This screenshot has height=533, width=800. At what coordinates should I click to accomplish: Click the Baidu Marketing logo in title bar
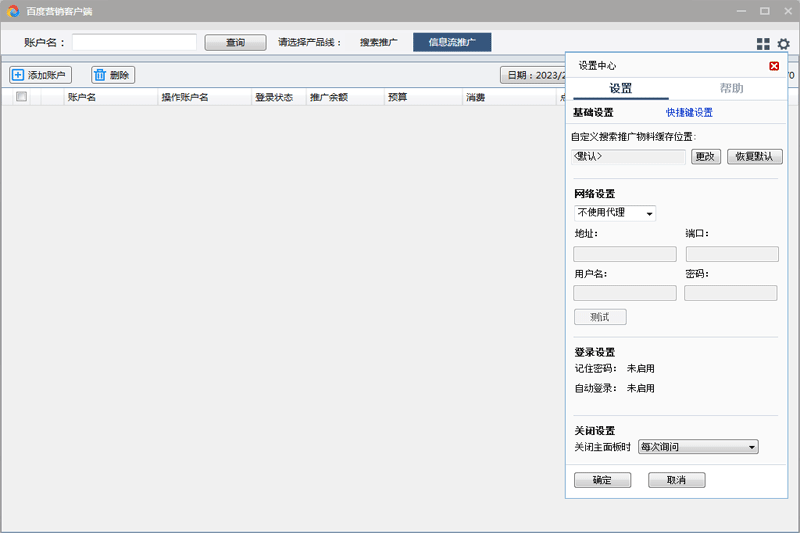13,11
